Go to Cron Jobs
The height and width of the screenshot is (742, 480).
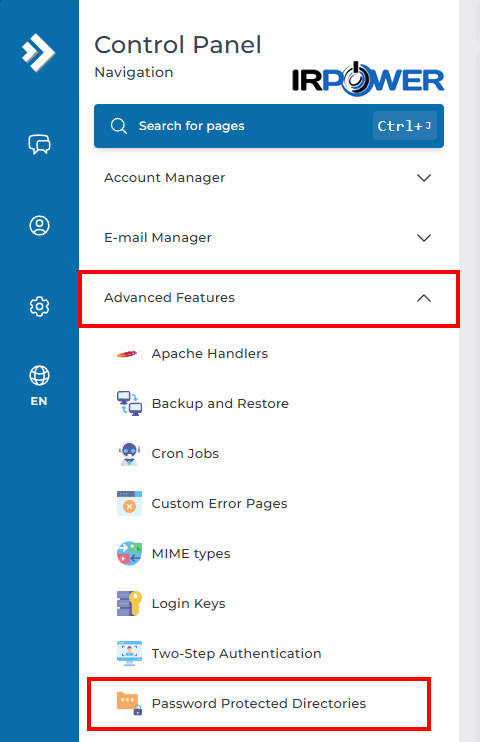click(185, 453)
